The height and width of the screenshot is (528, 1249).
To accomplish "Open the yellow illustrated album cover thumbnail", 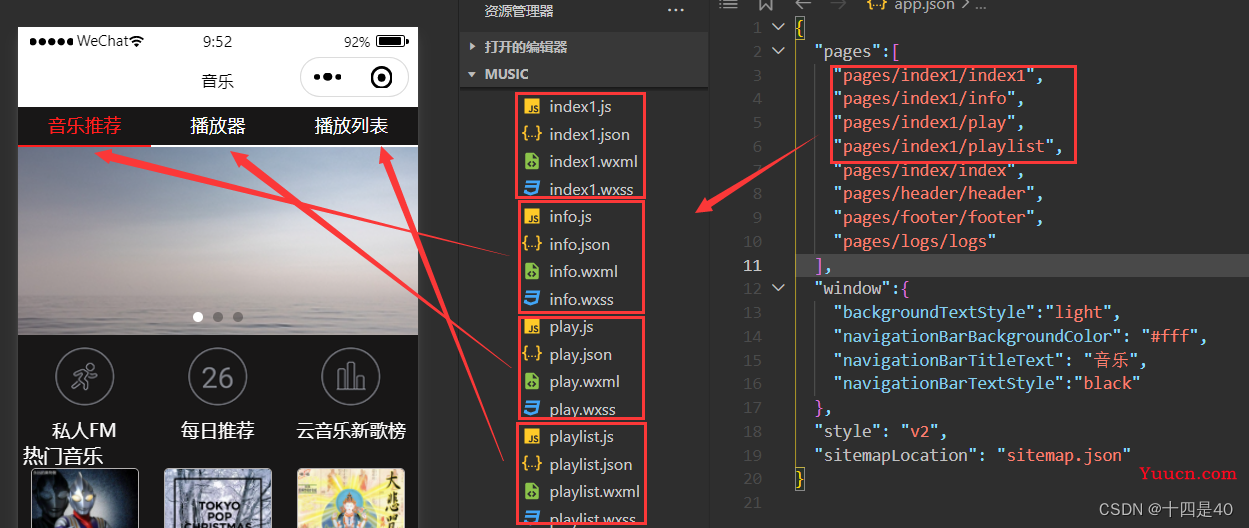I will 351,498.
